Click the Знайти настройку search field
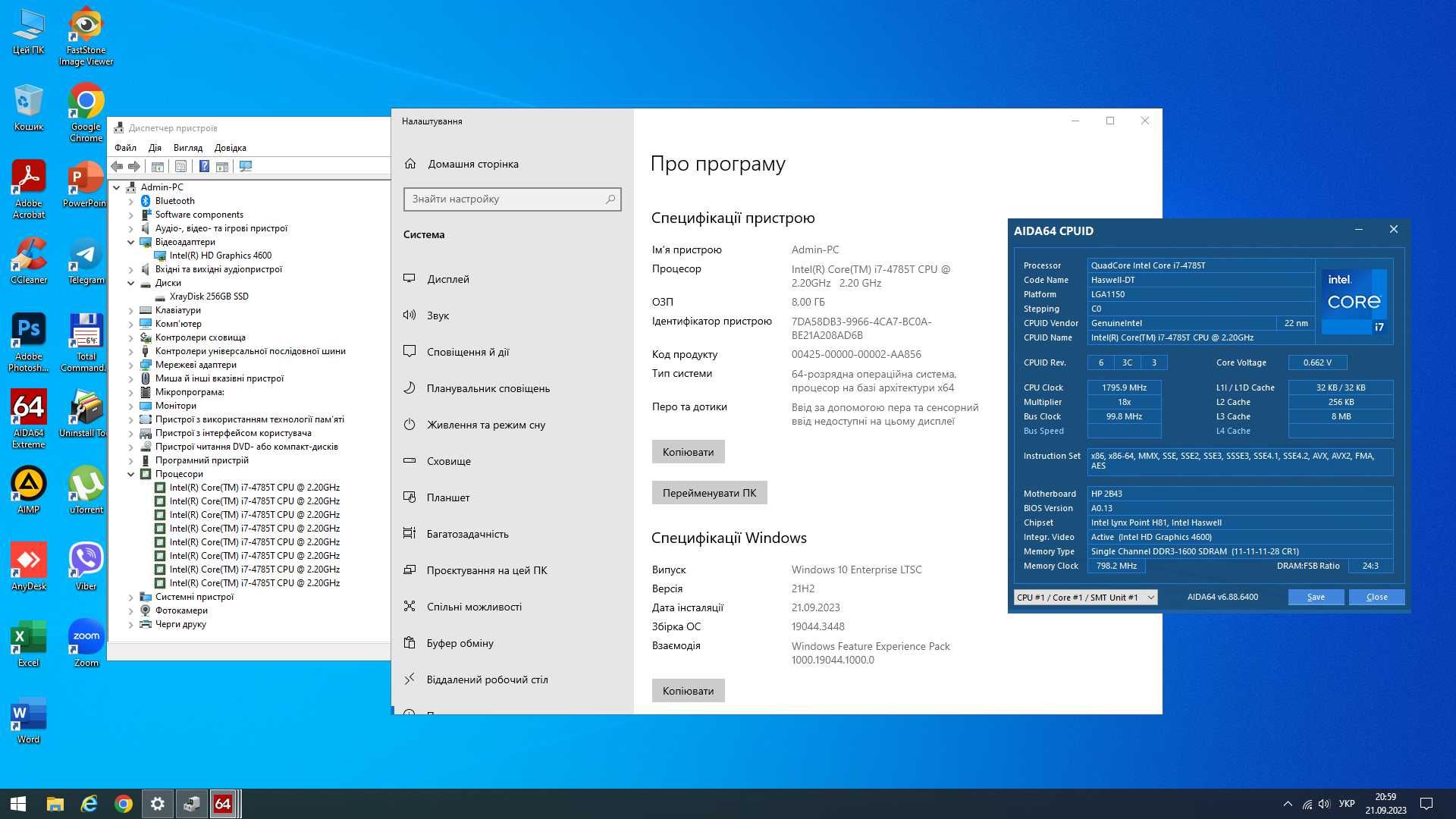The height and width of the screenshot is (819, 1456). point(512,199)
